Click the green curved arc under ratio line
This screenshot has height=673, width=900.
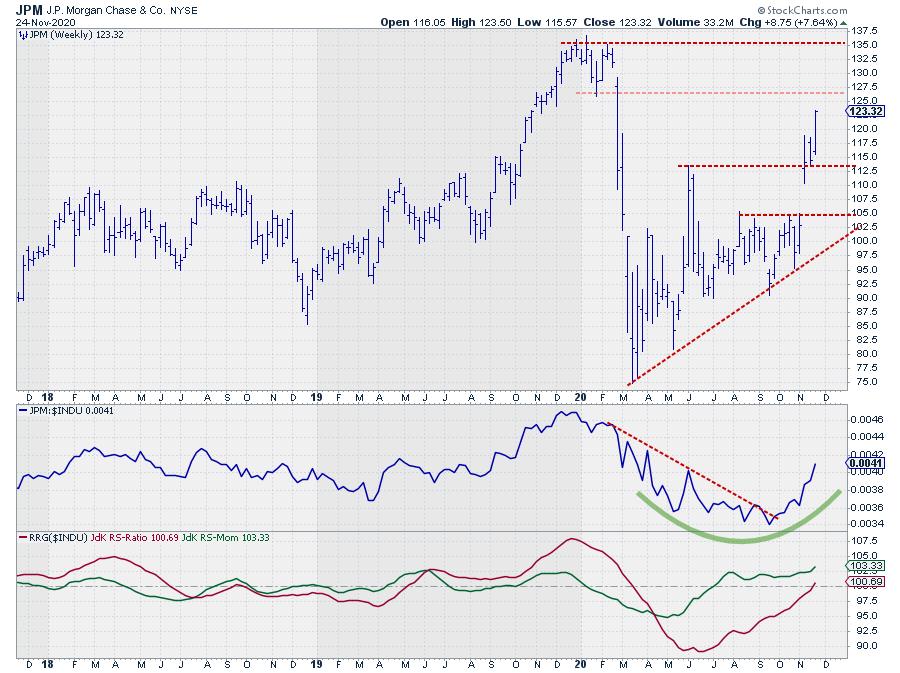738,539
